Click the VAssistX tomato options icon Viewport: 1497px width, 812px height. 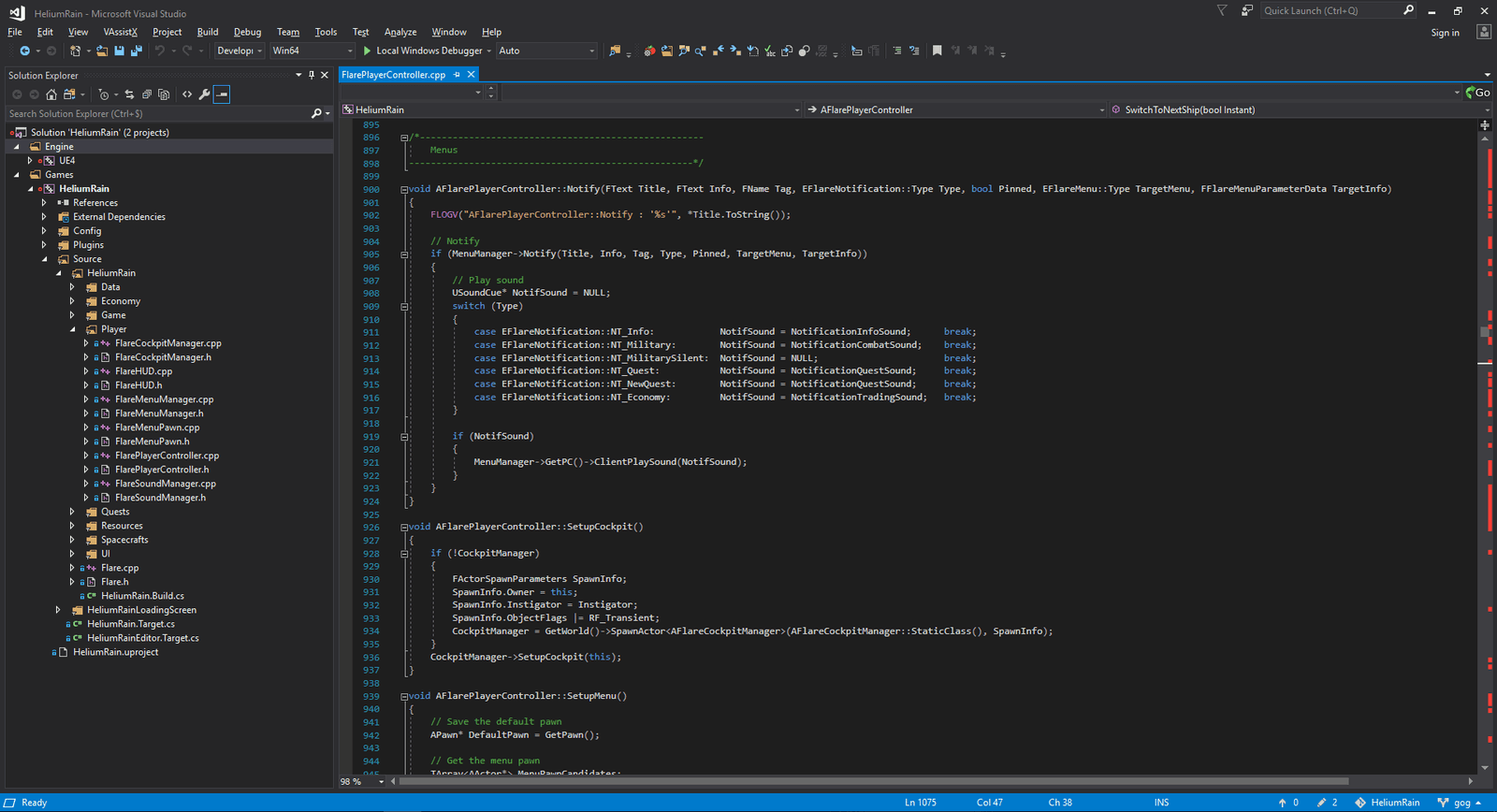(x=649, y=51)
